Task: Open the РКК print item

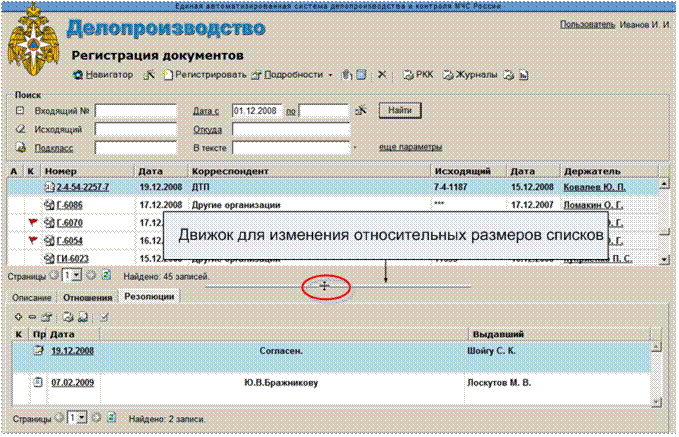Action: pyautogui.click(x=418, y=75)
